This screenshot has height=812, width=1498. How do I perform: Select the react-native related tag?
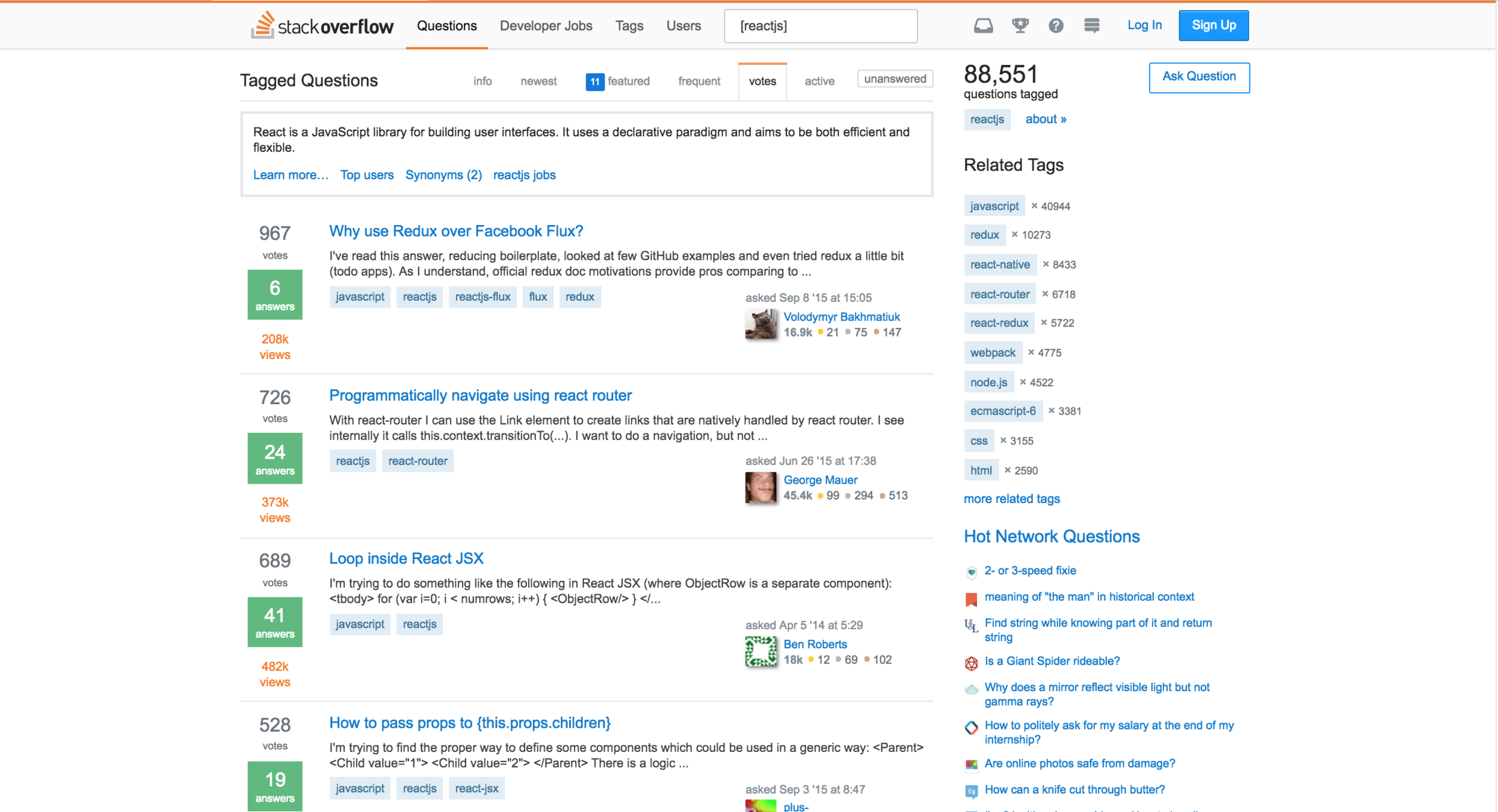pyautogui.click(x=999, y=265)
